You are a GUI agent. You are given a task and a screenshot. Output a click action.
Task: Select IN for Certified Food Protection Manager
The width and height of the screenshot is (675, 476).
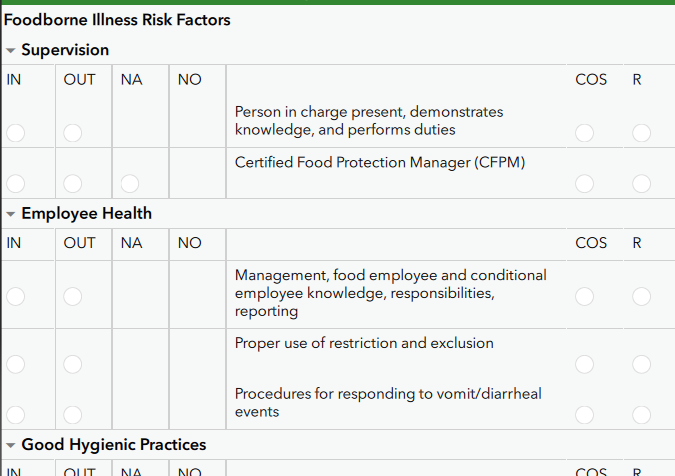pos(15,184)
